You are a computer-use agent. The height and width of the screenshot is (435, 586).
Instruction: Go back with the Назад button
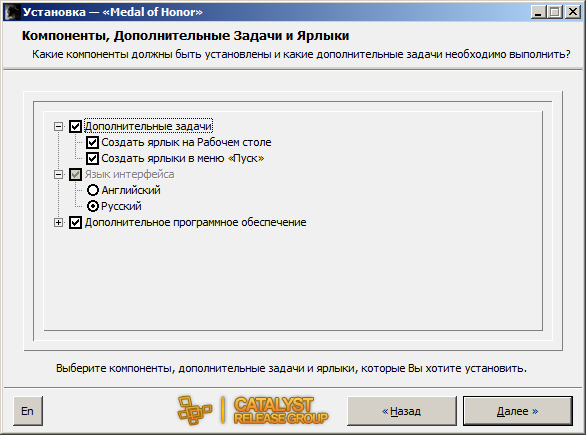coord(402,411)
